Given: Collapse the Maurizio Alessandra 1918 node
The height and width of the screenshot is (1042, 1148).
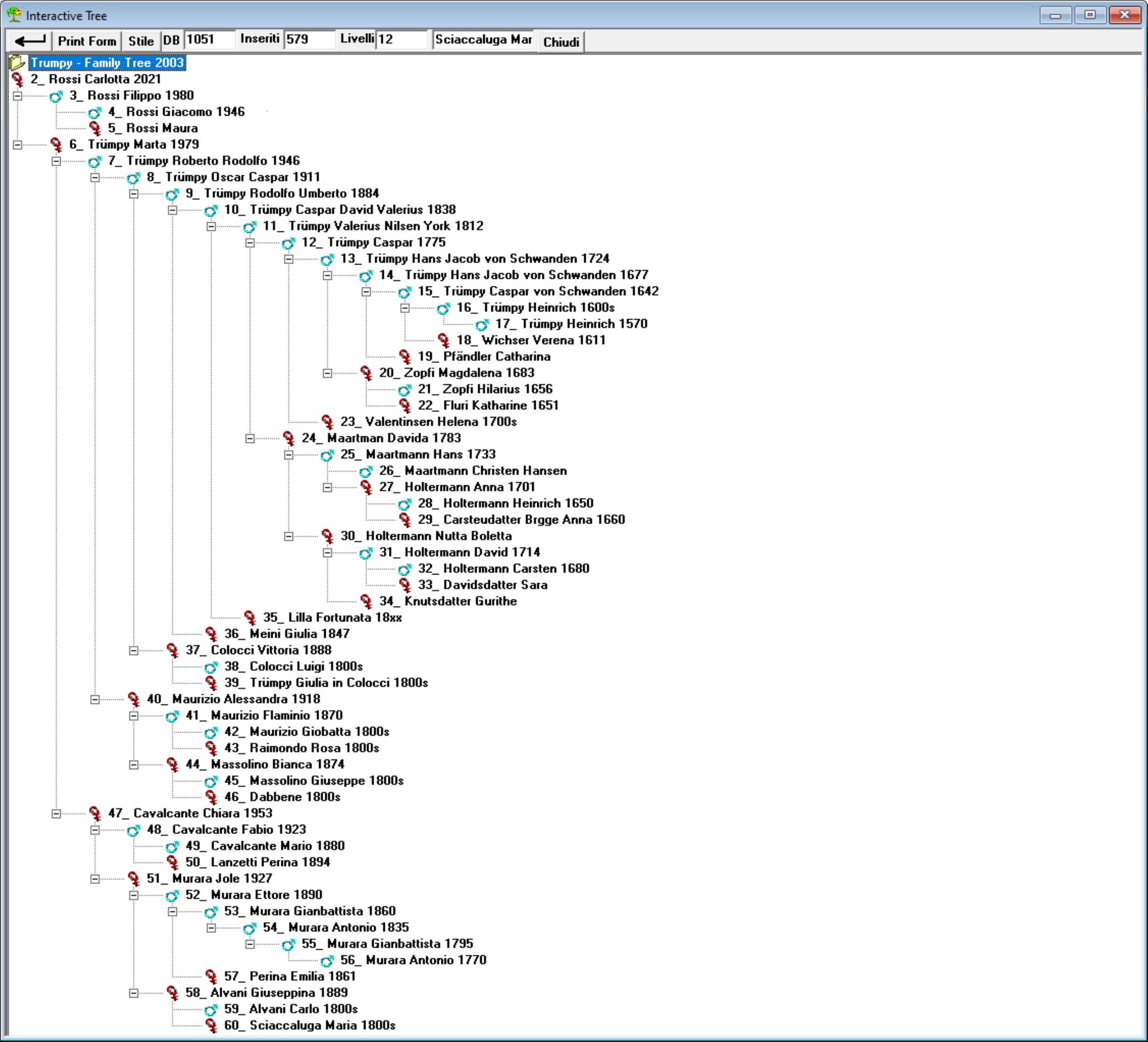Looking at the screenshot, I should (95, 699).
